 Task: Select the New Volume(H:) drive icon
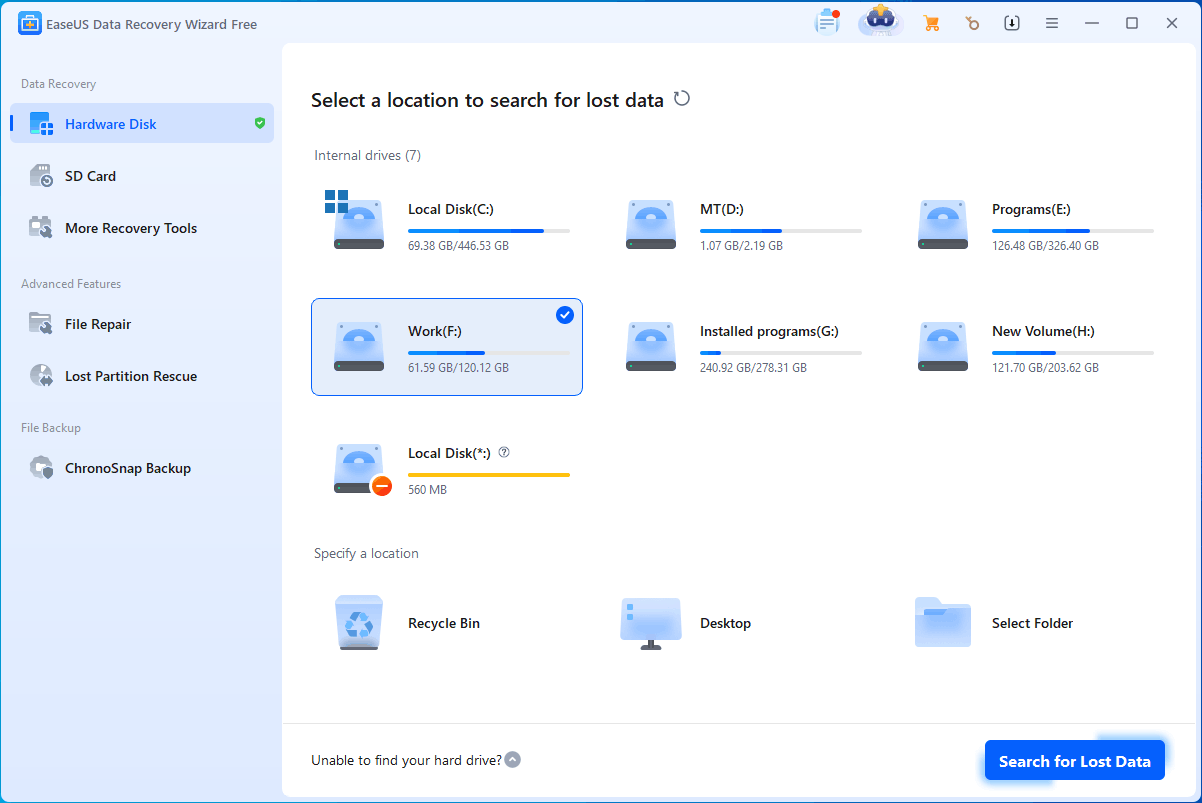[x=943, y=346]
